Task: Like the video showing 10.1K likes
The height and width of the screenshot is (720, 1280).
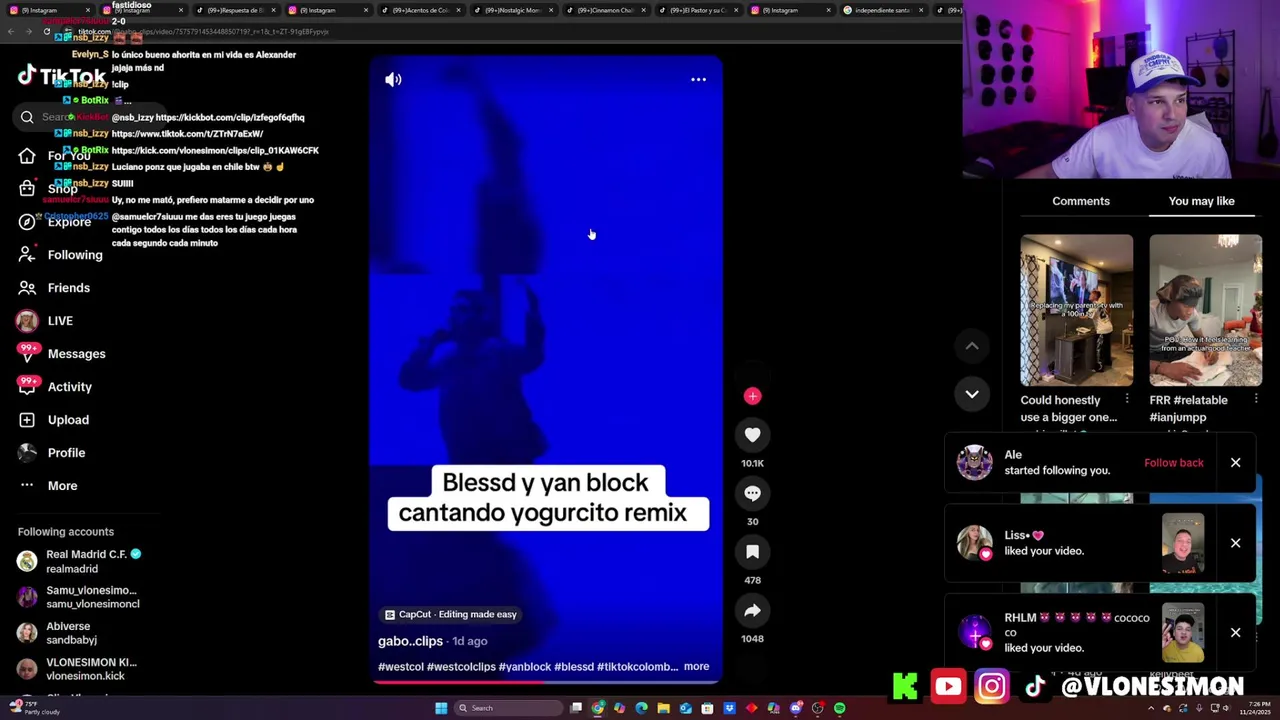Action: click(752, 434)
